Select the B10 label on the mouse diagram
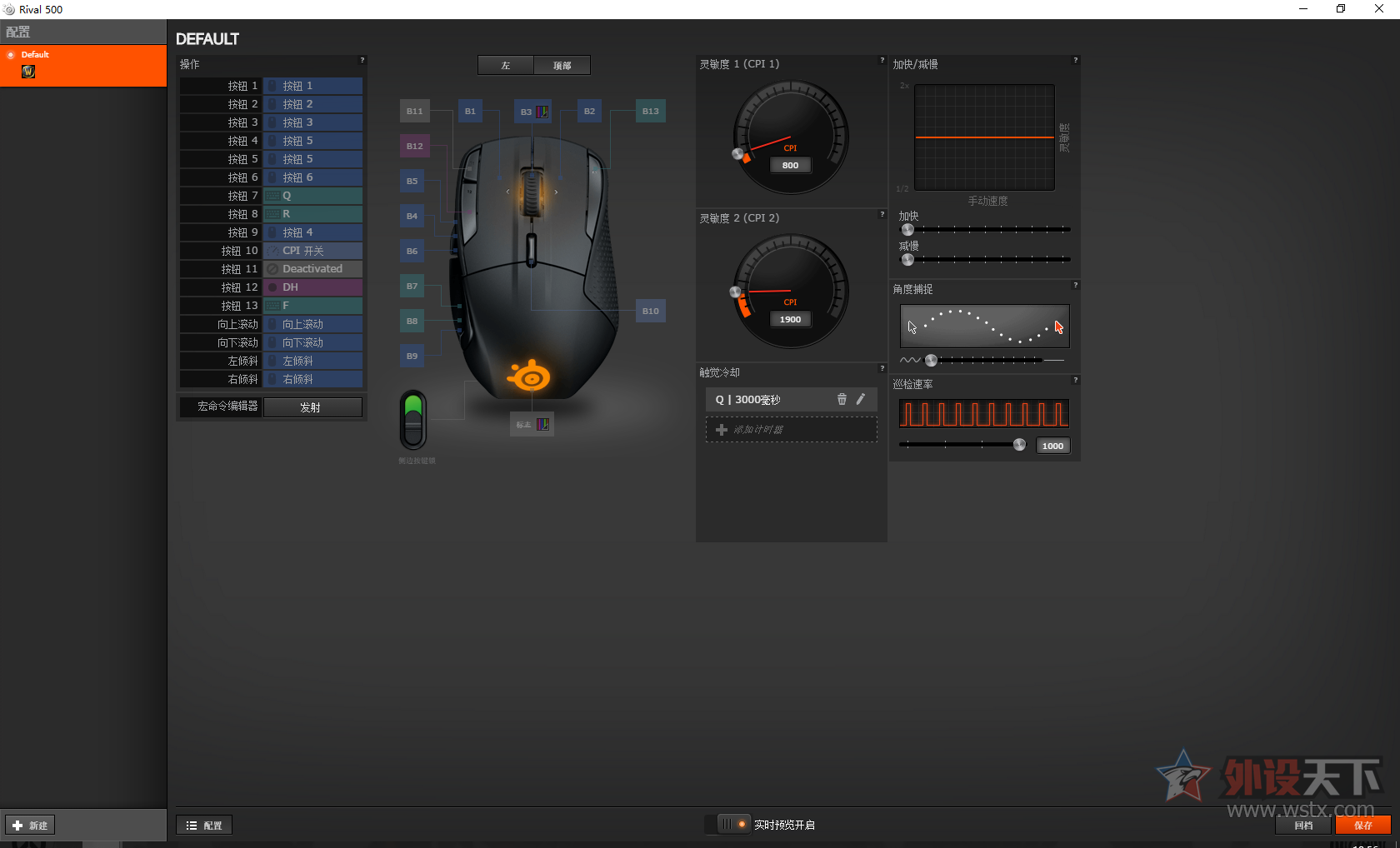 click(650, 311)
